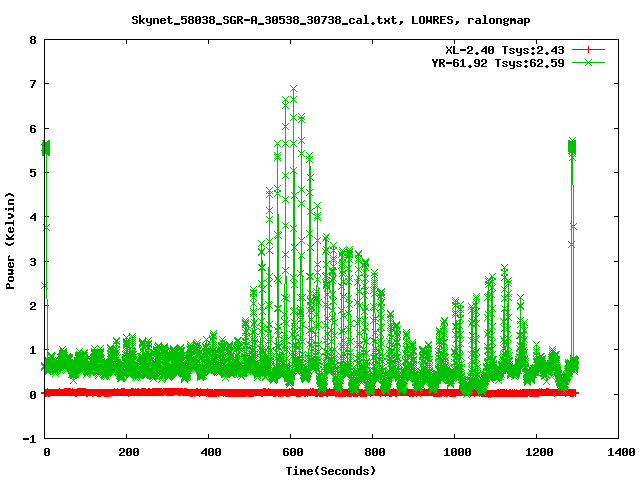640x480 pixels.
Task: Click the x-axis tick label 800
Action: [x=375, y=452]
